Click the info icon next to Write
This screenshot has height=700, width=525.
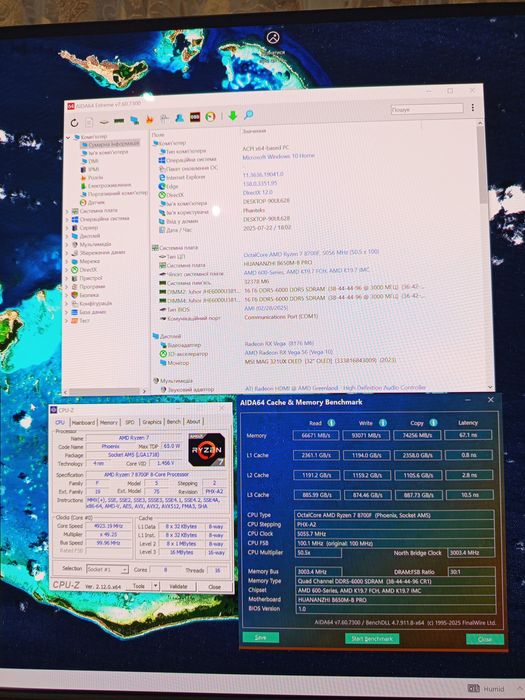tap(383, 422)
